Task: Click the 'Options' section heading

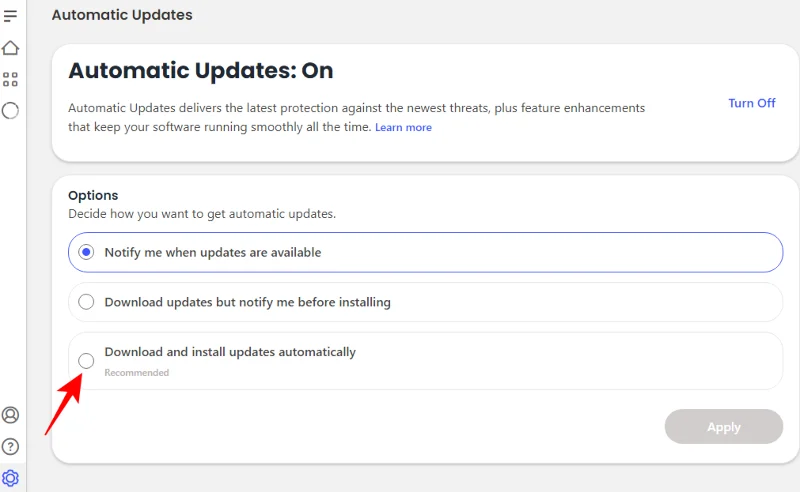Action: [93, 196]
